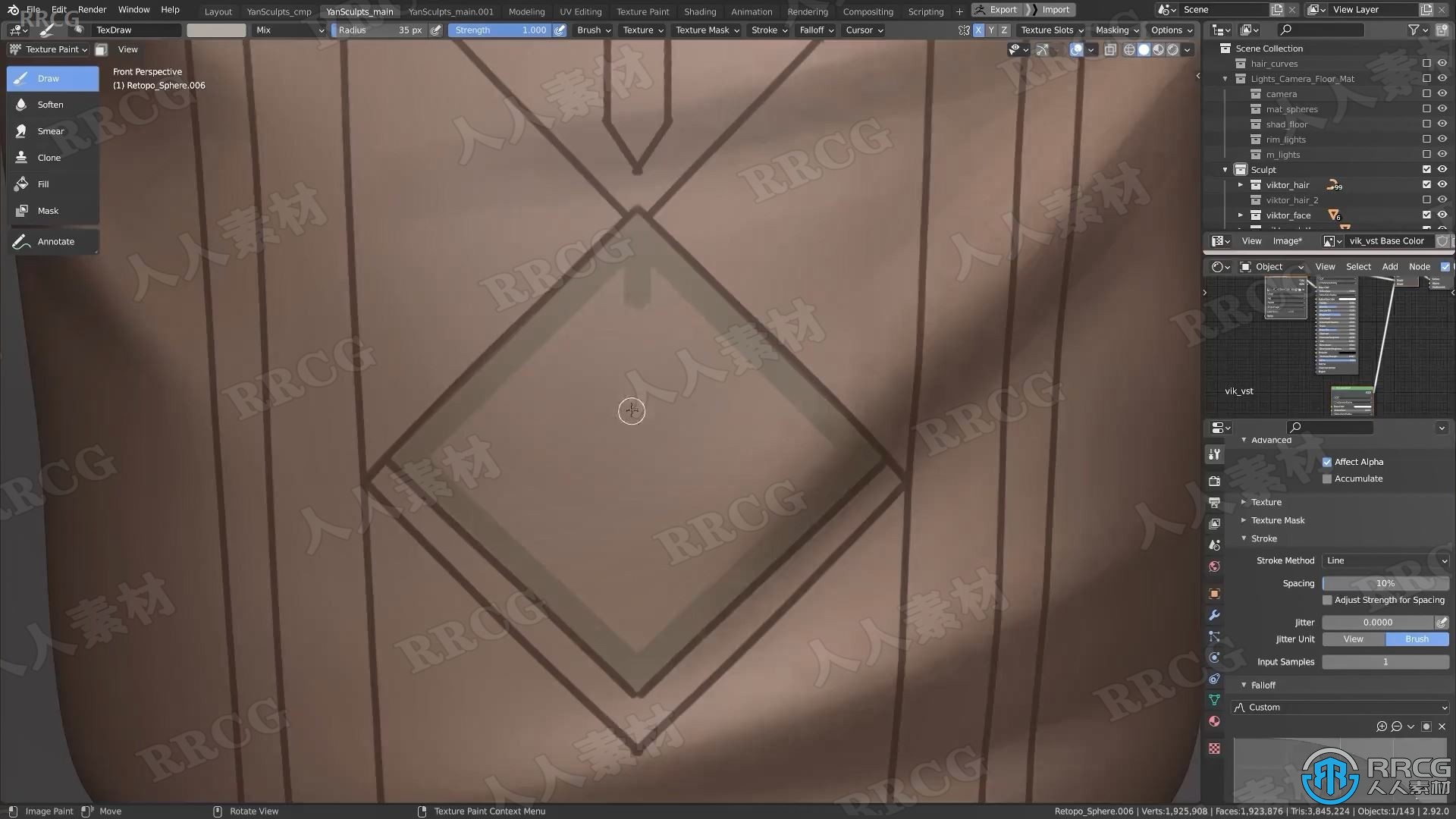The height and width of the screenshot is (819, 1456).
Task: Select the Smear tool
Action: click(50, 130)
